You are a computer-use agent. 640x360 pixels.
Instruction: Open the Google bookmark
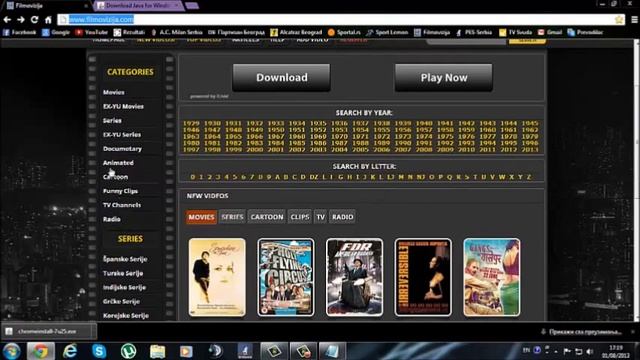[x=56, y=32]
